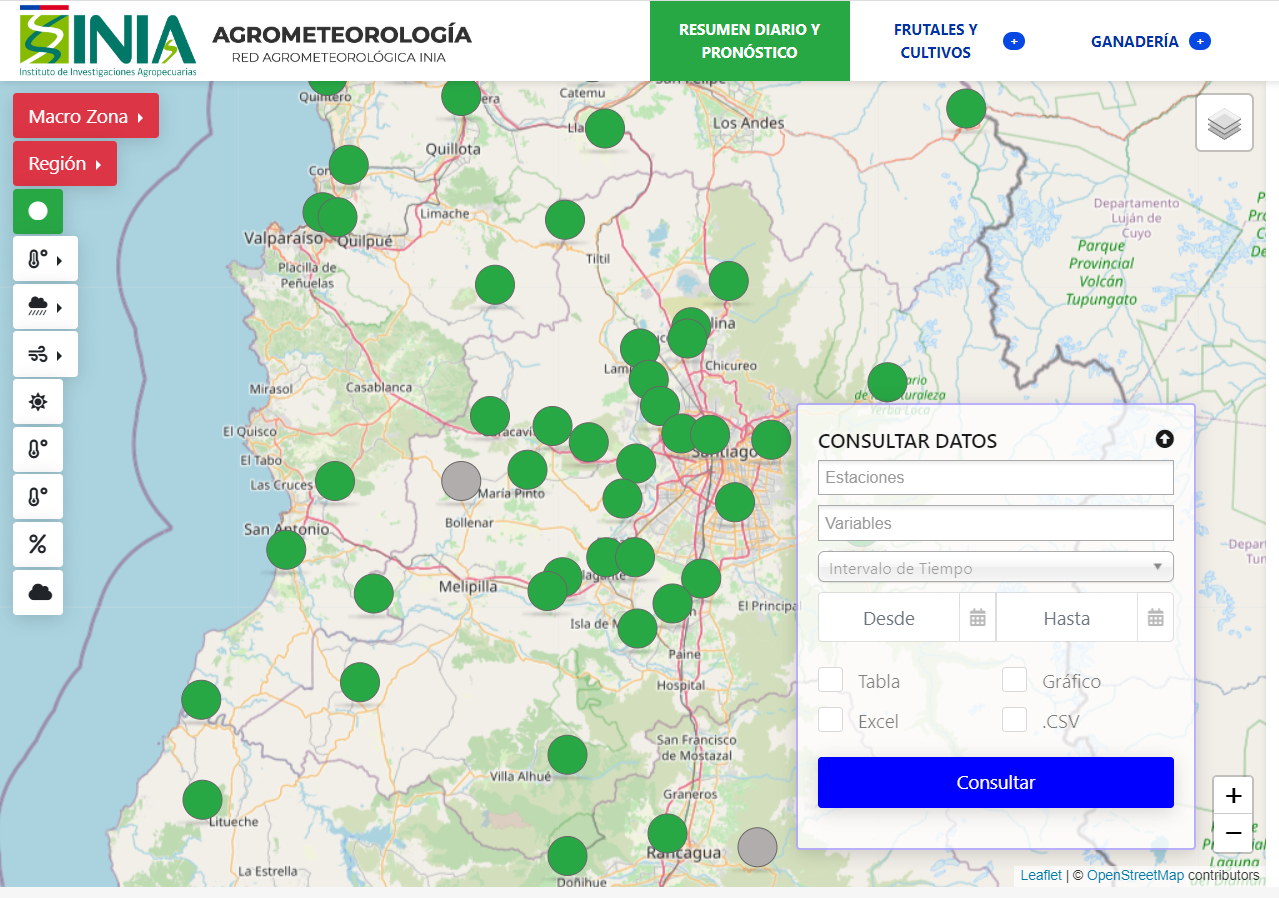Zoom in on the map
1279x898 pixels.
[x=1233, y=796]
